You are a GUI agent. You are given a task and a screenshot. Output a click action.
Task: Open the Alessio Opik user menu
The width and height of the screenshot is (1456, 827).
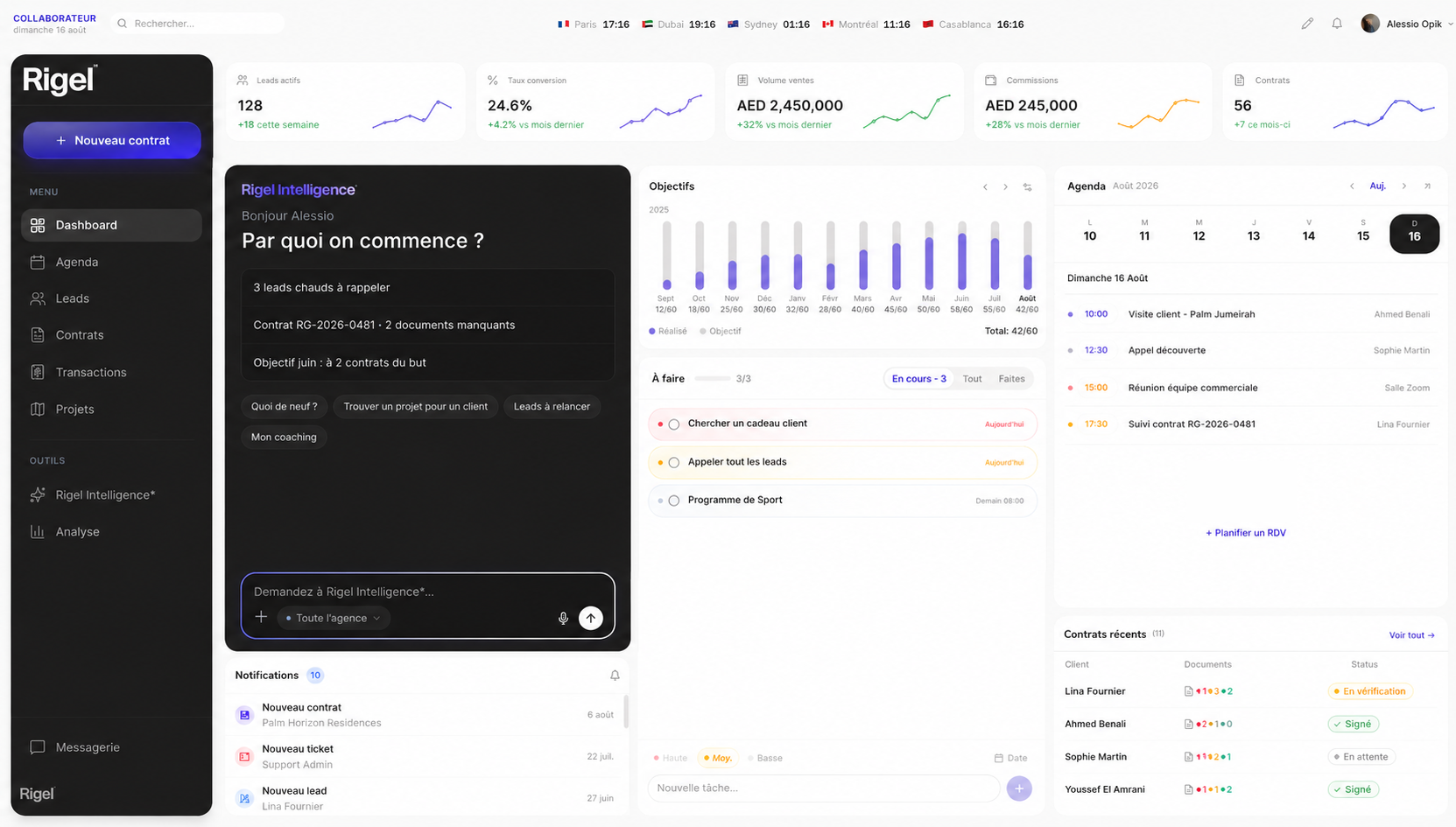click(x=1407, y=24)
